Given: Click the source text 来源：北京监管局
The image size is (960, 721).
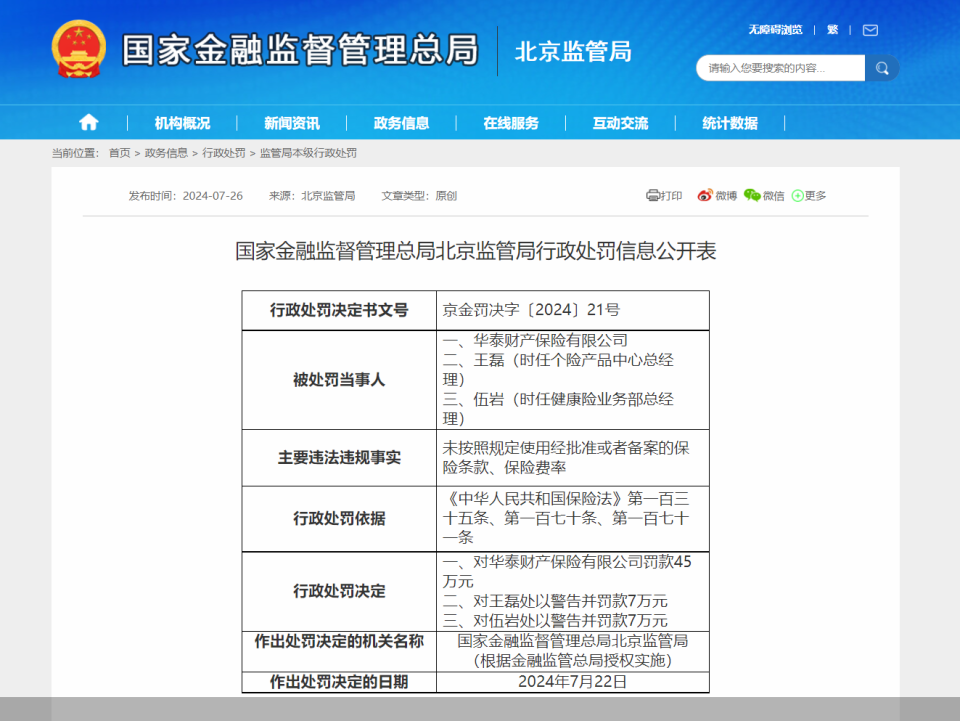Looking at the screenshot, I should click(x=312, y=196).
